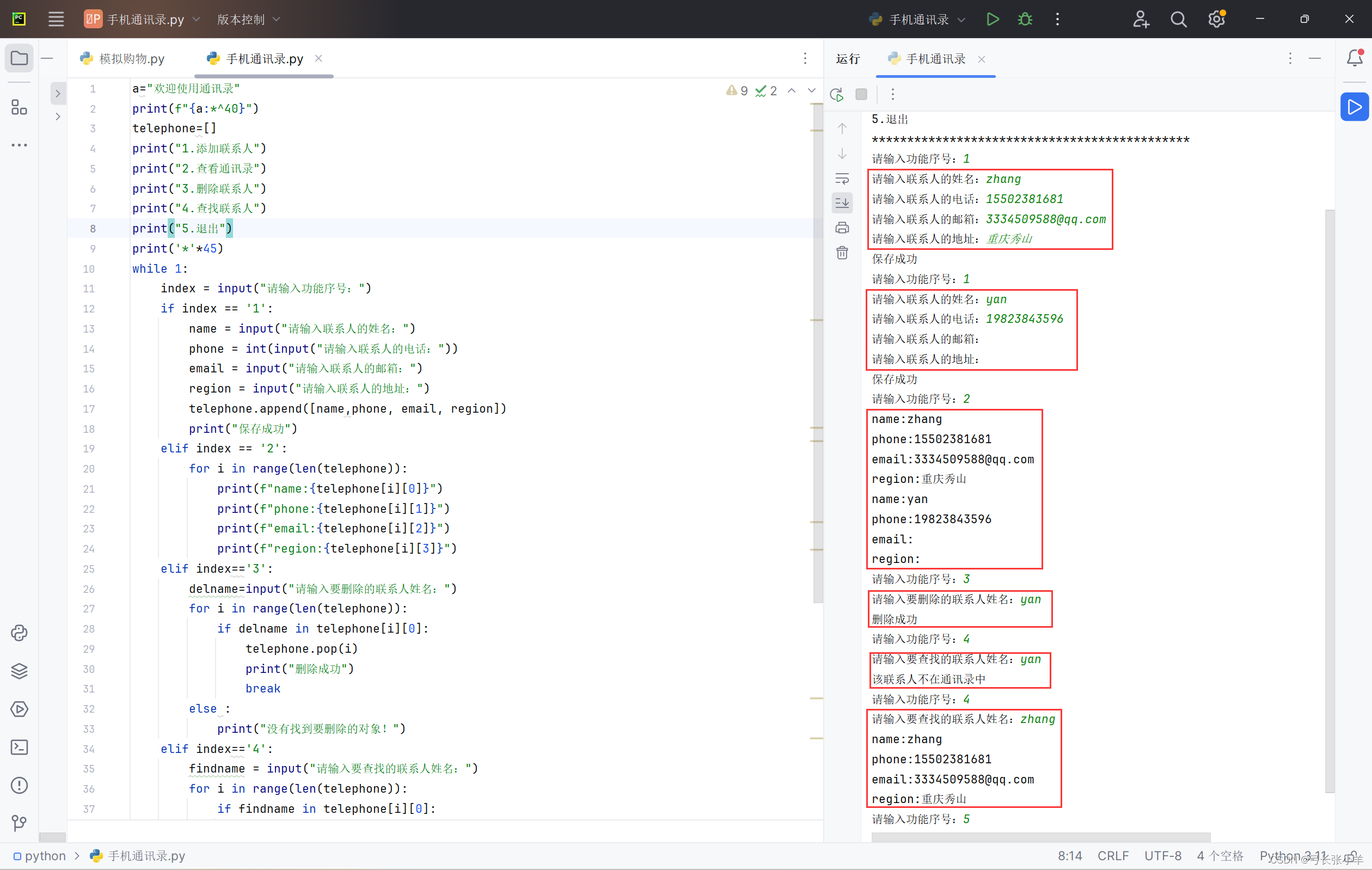Image resolution: width=1372 pixels, height=870 pixels.
Task: Show the Problems tool window
Action: (x=19, y=785)
